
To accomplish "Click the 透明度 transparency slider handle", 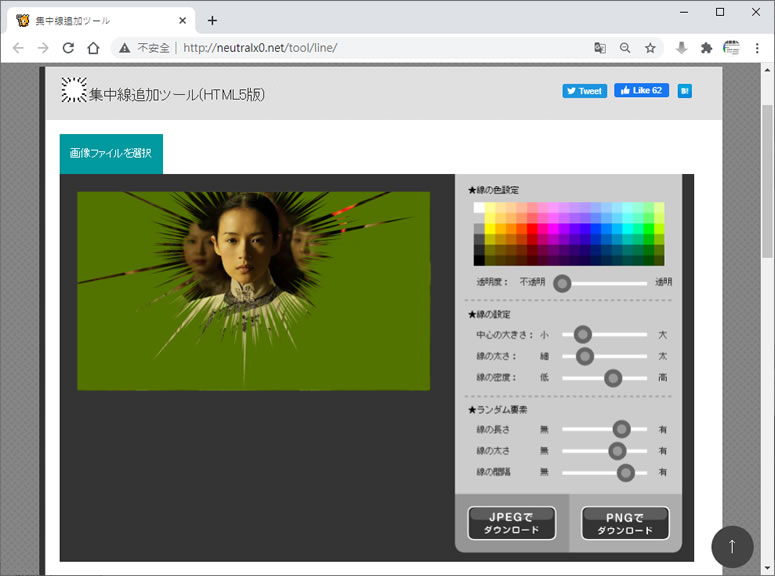I will 562,283.
